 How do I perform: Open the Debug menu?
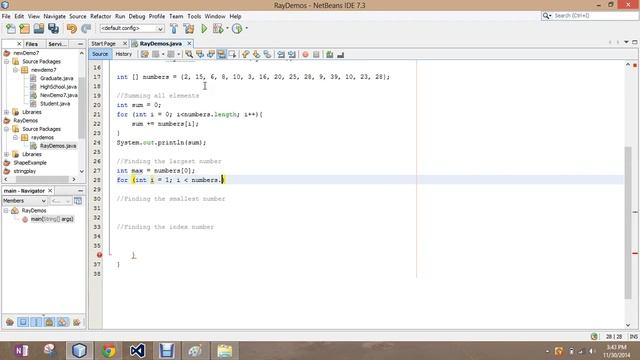[x=137, y=16]
